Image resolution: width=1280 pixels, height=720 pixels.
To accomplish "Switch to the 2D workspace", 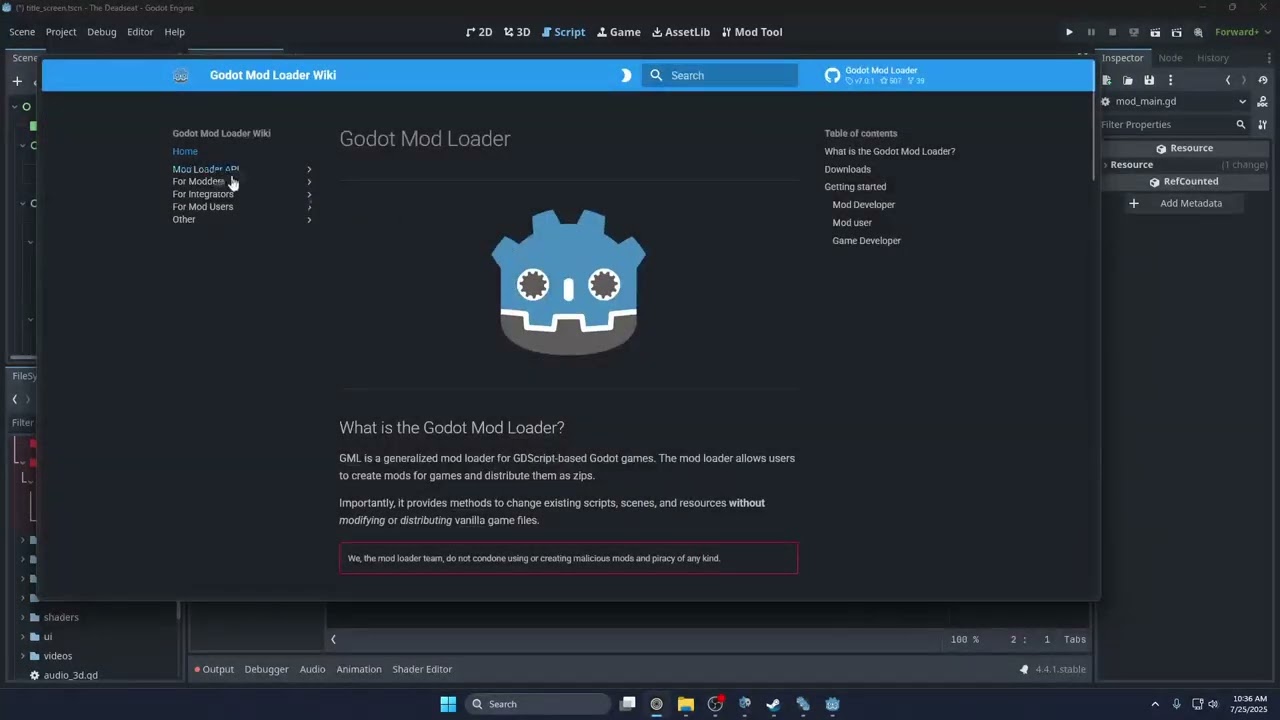I will tap(479, 32).
